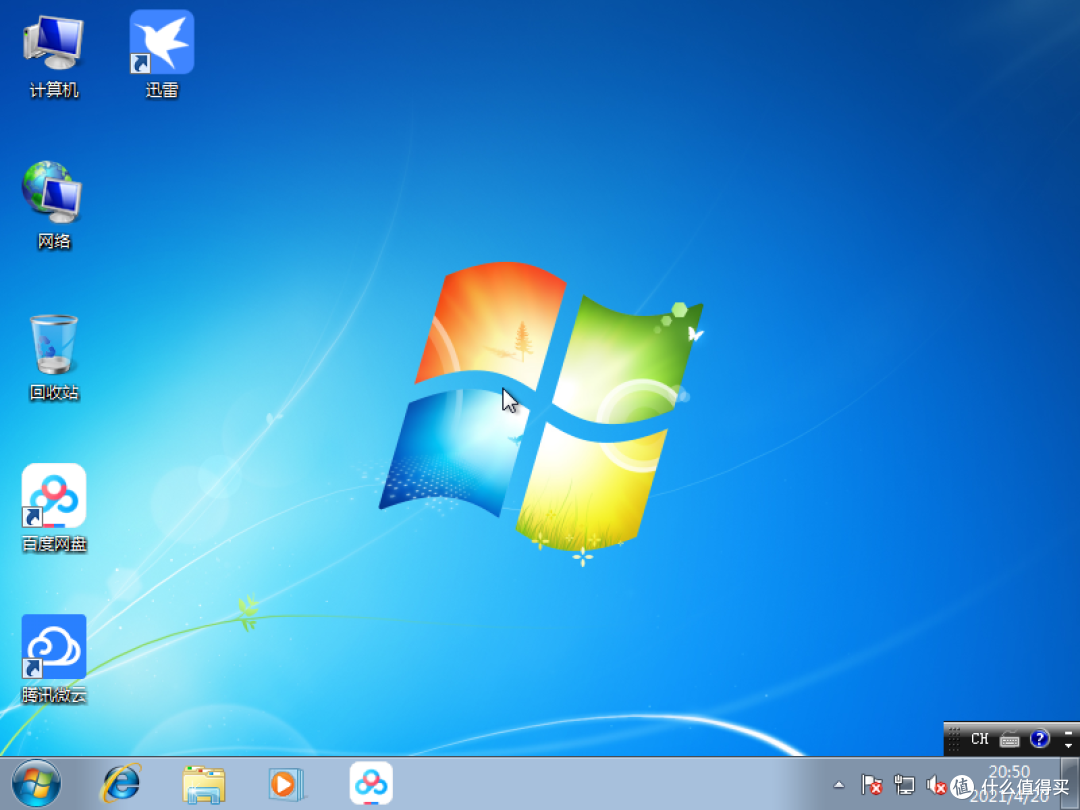Select the 计算机 (Computer) desktop icon

[x=54, y=56]
